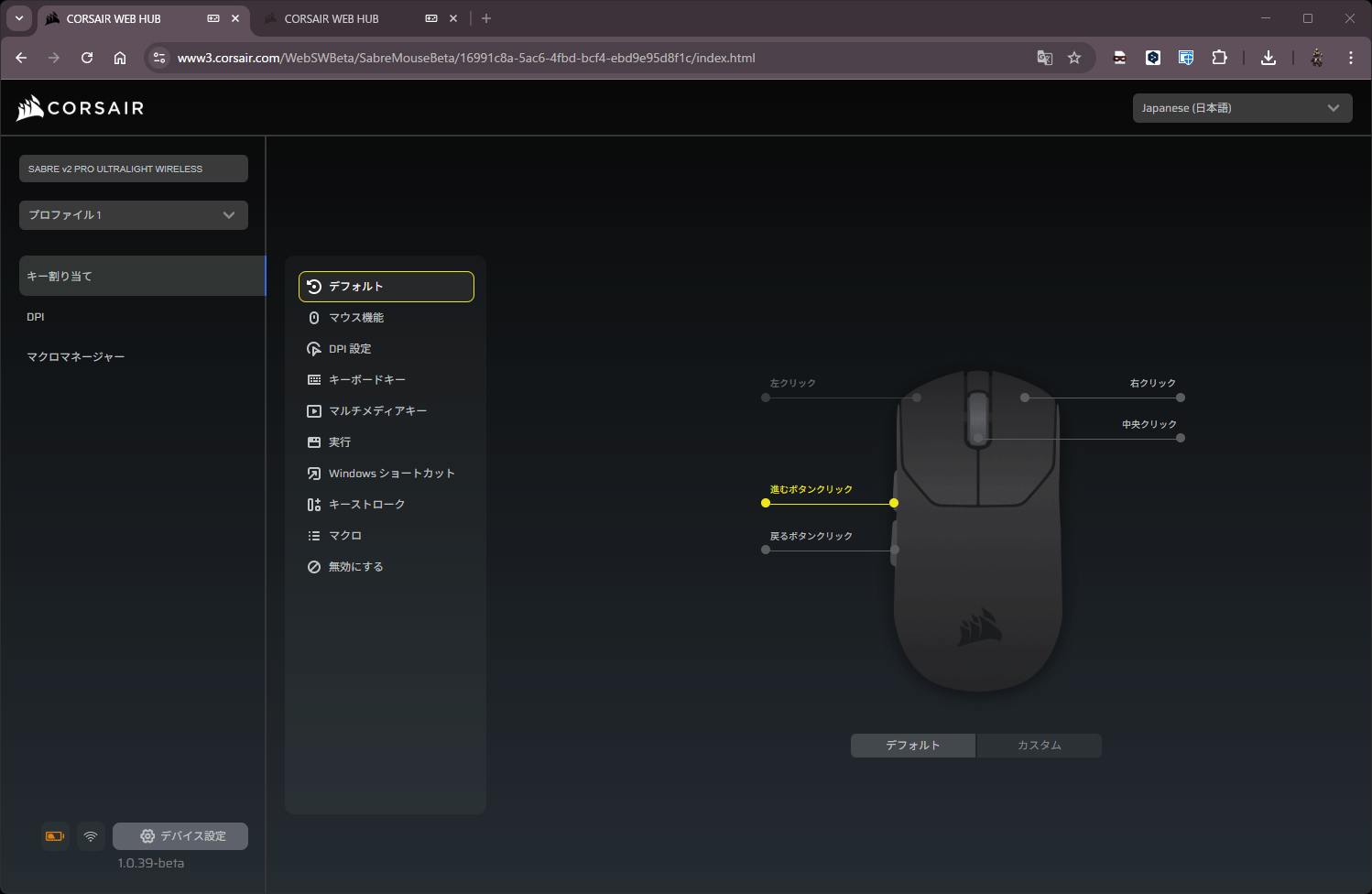
Task: Bookmark this page with the star icon
Action: (1074, 58)
